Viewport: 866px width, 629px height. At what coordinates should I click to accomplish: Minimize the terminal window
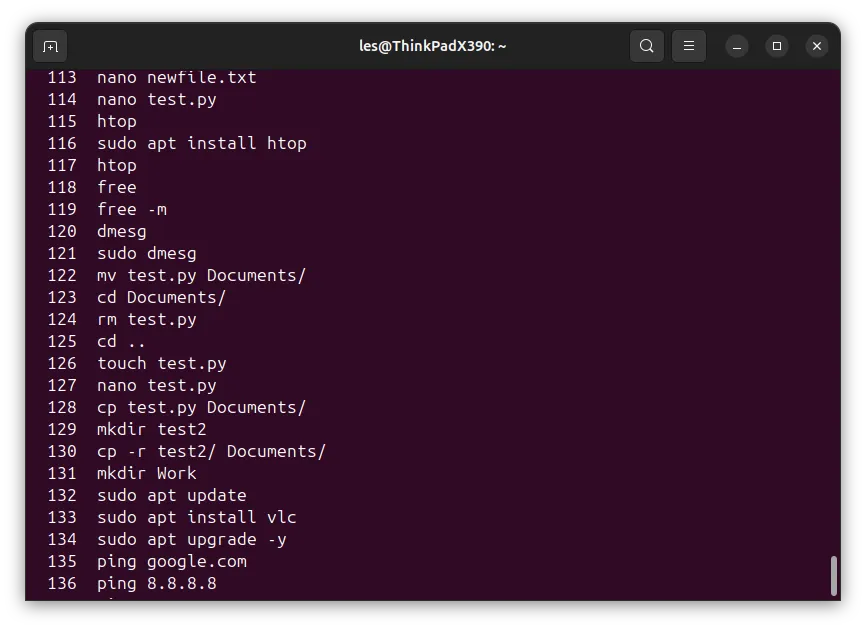tap(737, 46)
